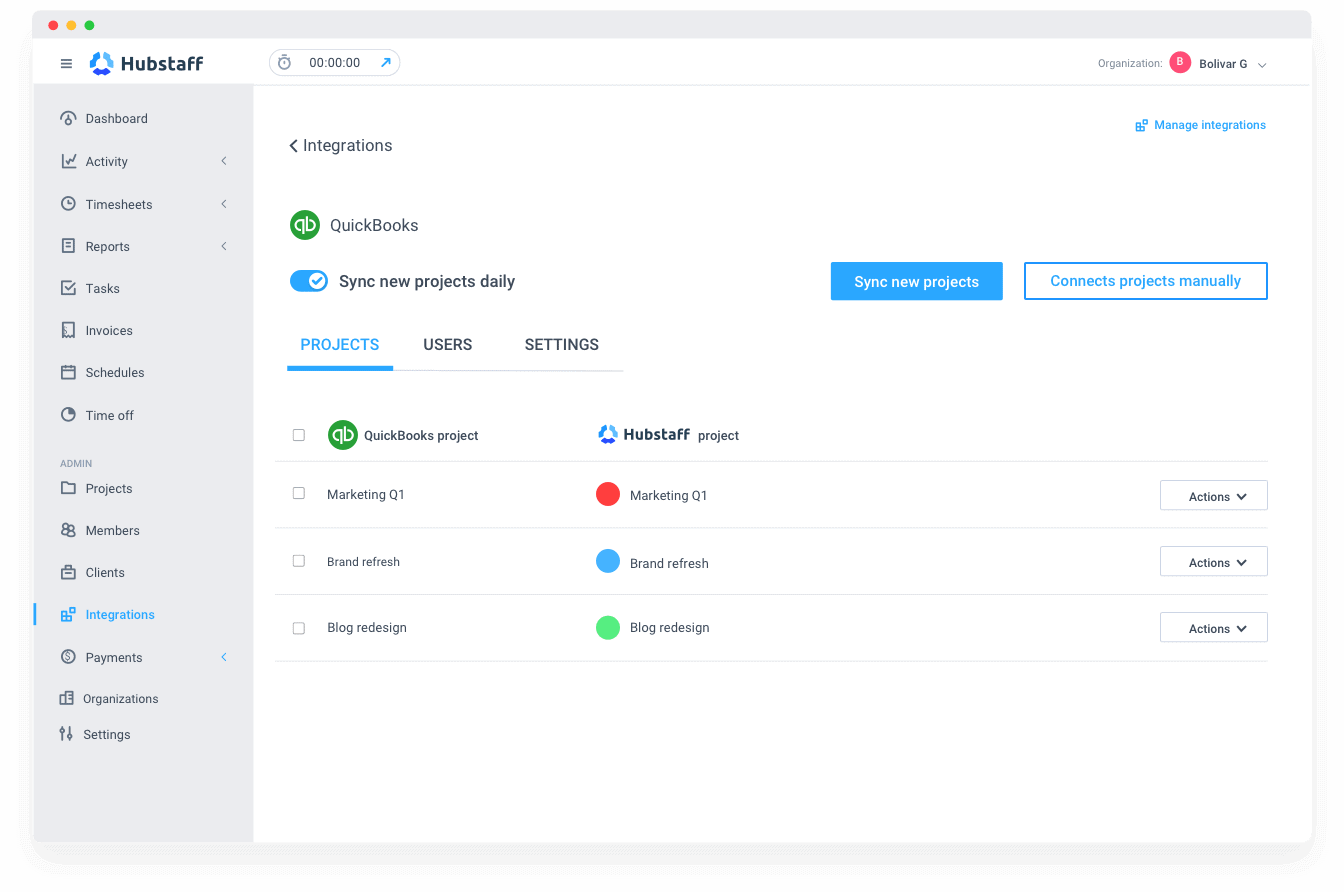Click the Hubstaff logo
This screenshot has height=892, width=1344.
tap(146, 64)
